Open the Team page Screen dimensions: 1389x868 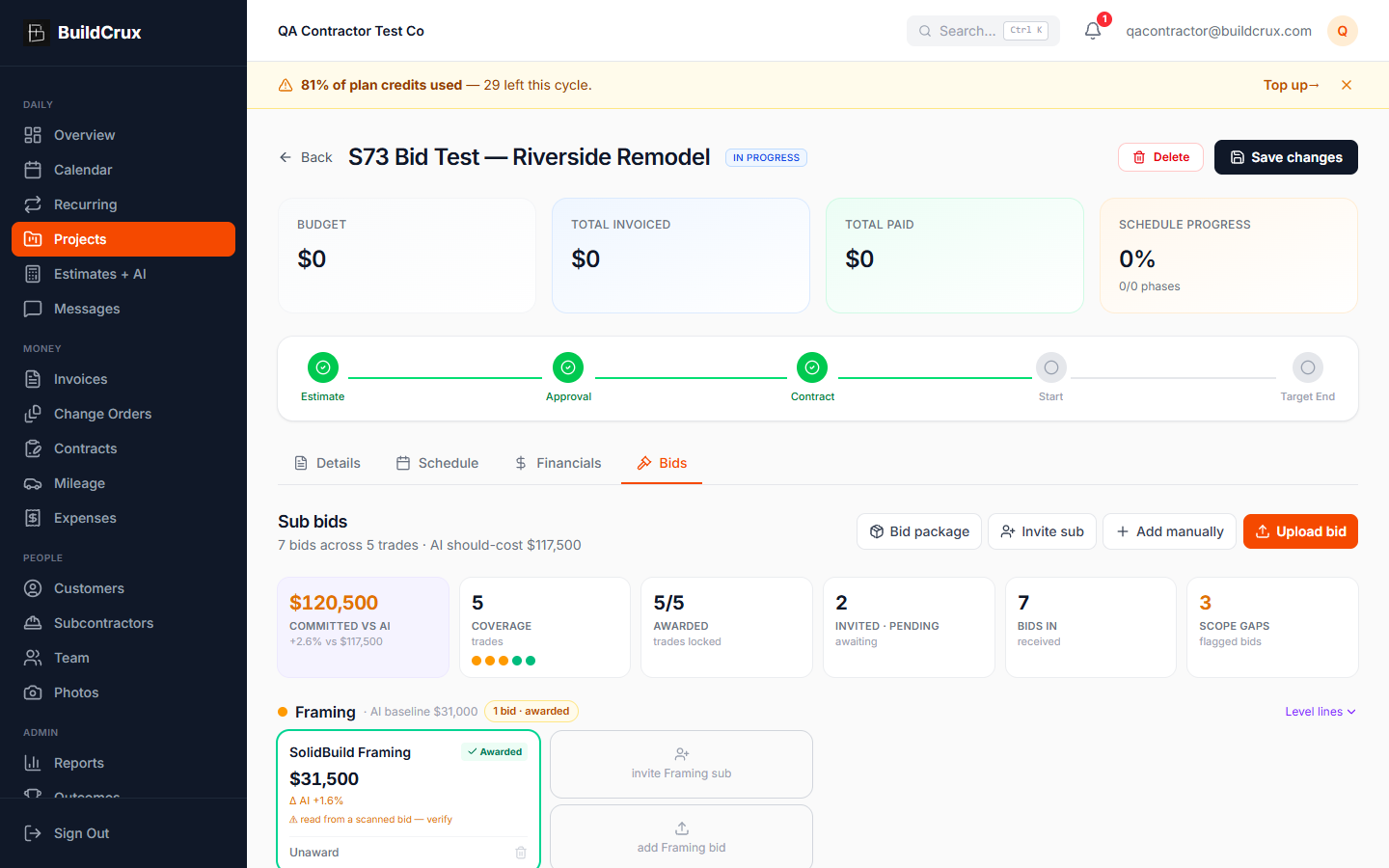(x=123, y=658)
